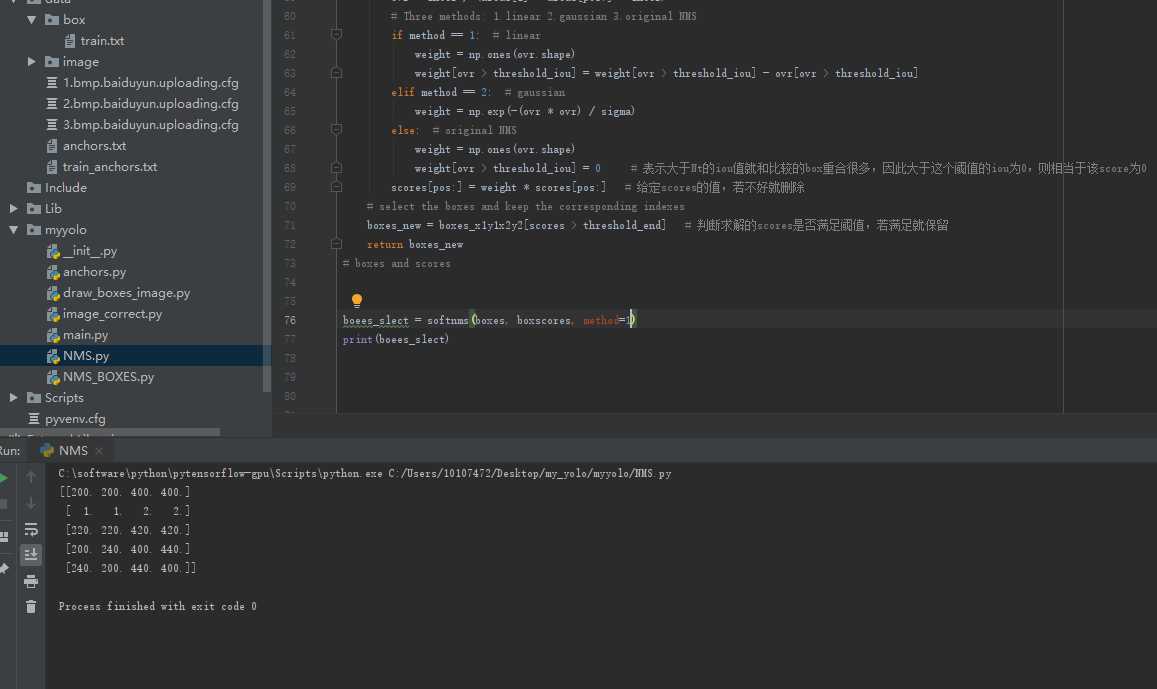Expand the image folder
Screen dimensions: 1157x689
tap(32, 62)
